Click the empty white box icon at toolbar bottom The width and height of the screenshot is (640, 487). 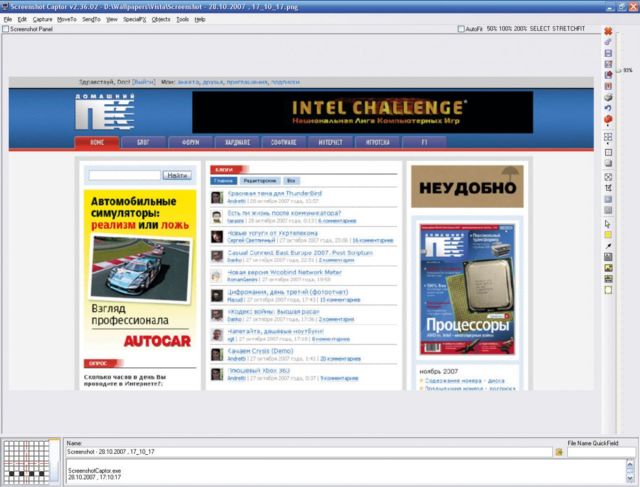point(608,290)
